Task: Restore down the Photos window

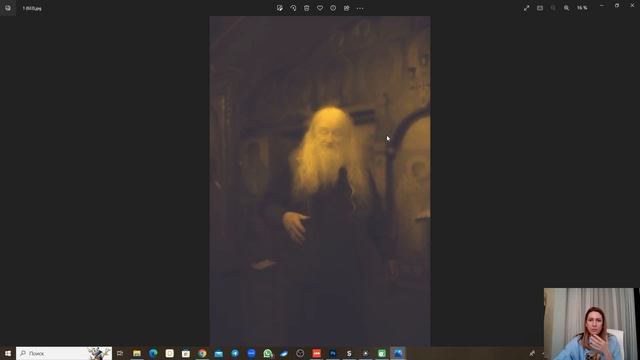Action: coord(617,6)
